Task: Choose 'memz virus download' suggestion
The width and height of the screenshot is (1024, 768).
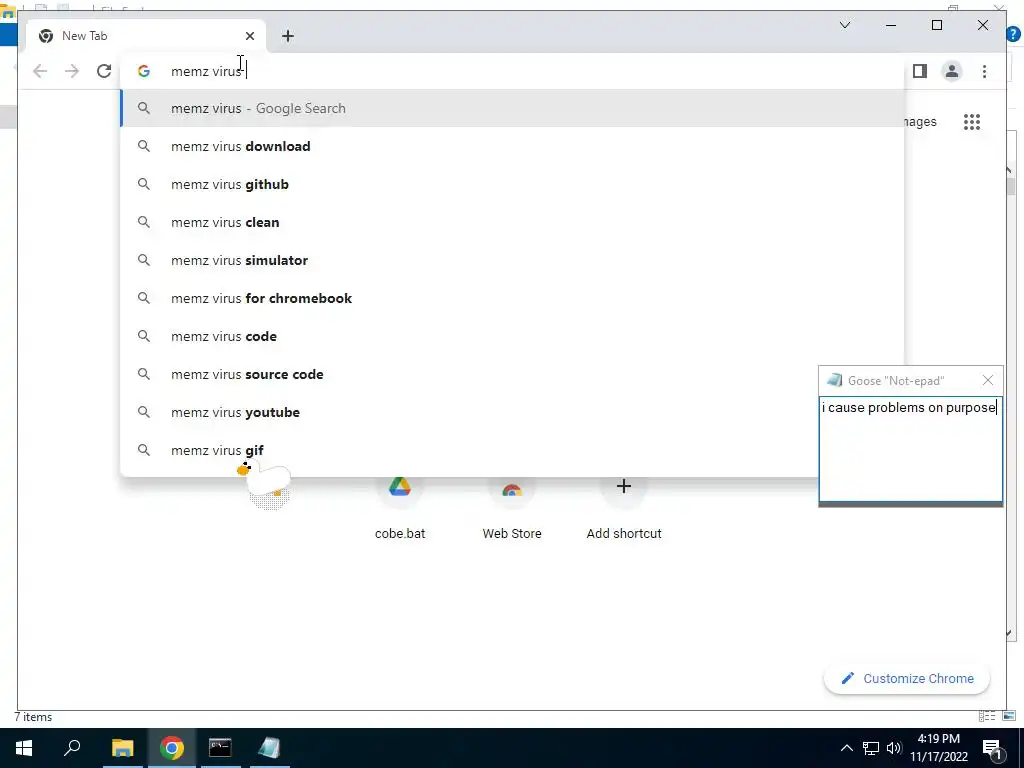Action: pos(513,146)
